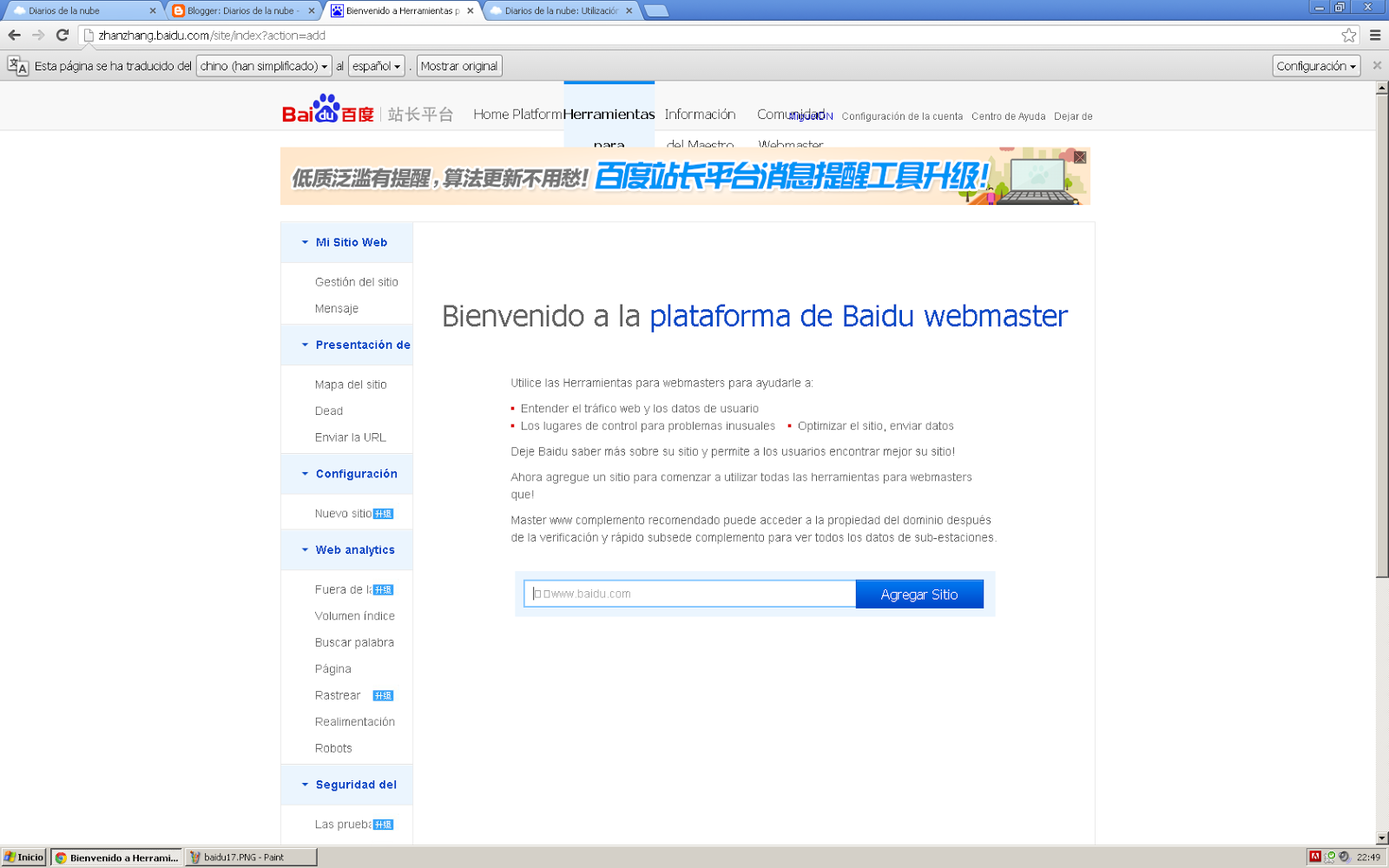
Task: Click the scrollbar down arrow
Action: coord(1382,838)
